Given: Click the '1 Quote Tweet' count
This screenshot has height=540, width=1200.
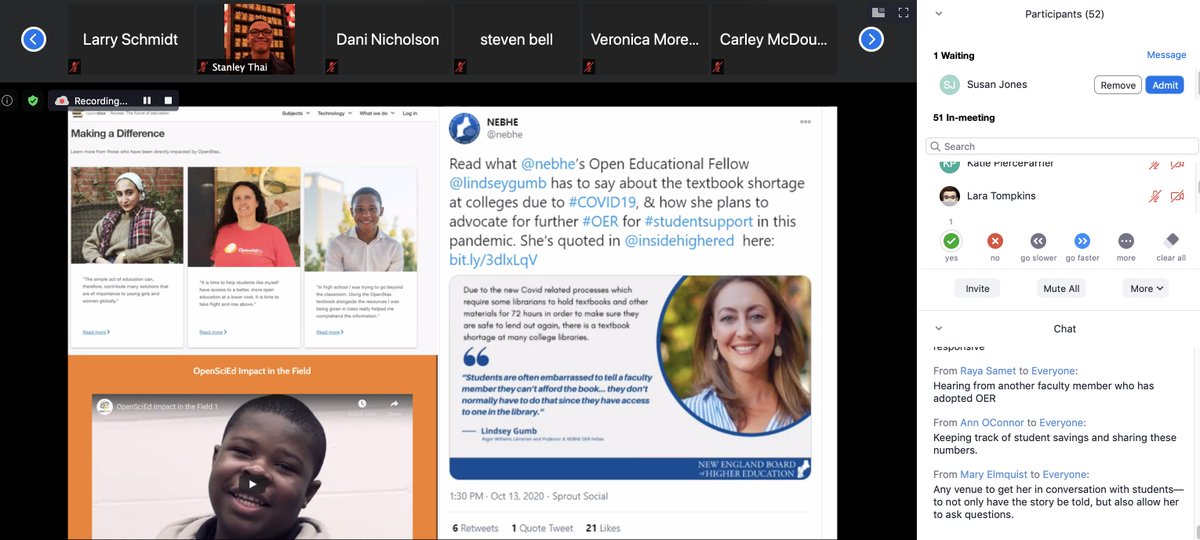Looking at the screenshot, I should (542, 527).
